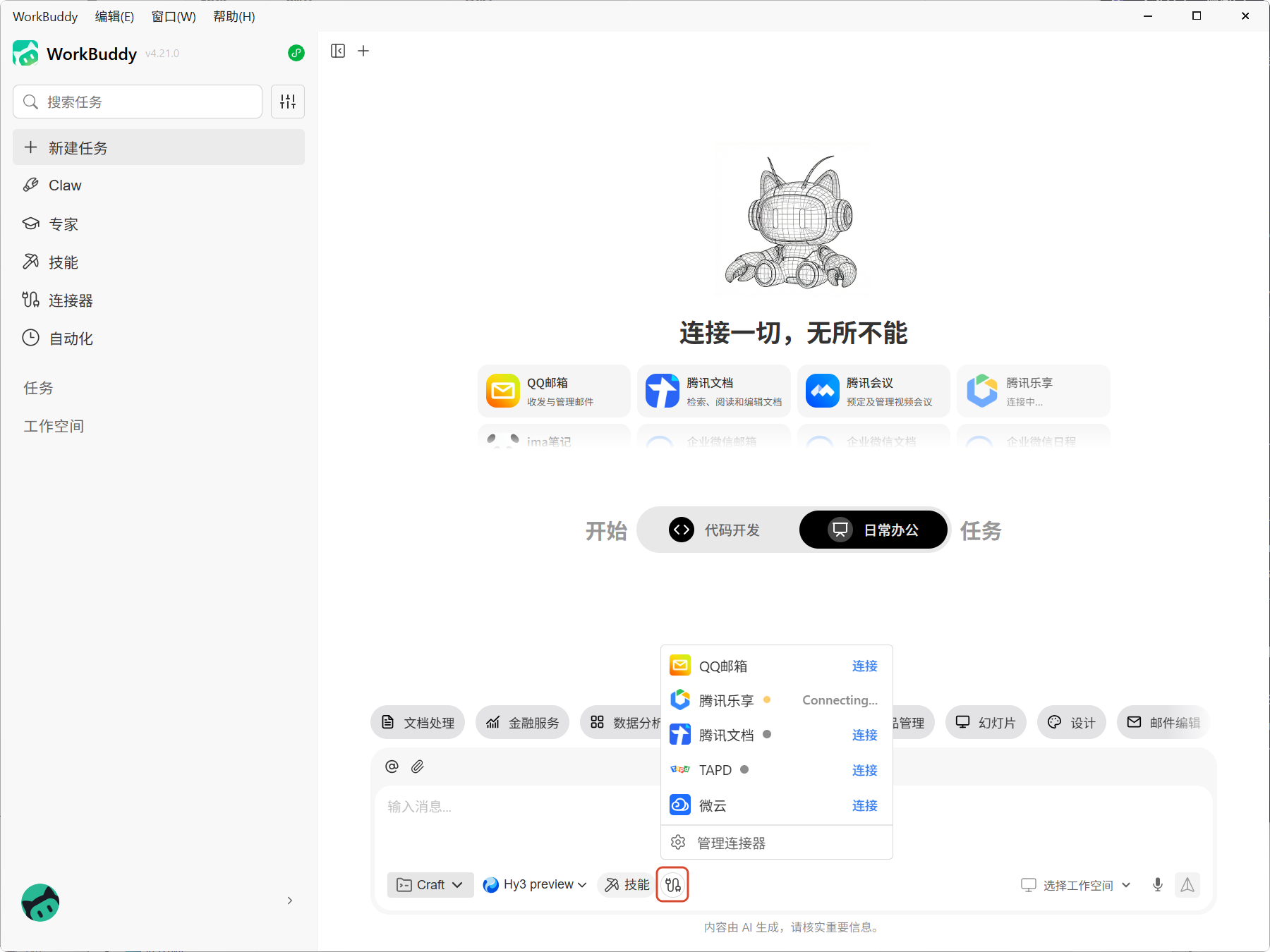The width and height of the screenshot is (1270, 952).
Task: Select the 腾讯会议 connector card
Action: (873, 391)
